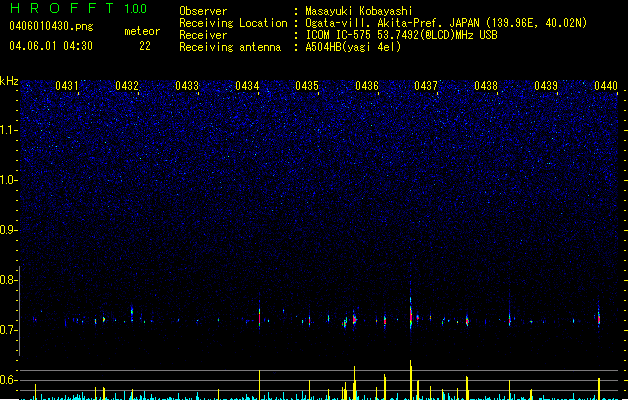
Task: Select the file name 0406010430.png
Action: point(51,26)
